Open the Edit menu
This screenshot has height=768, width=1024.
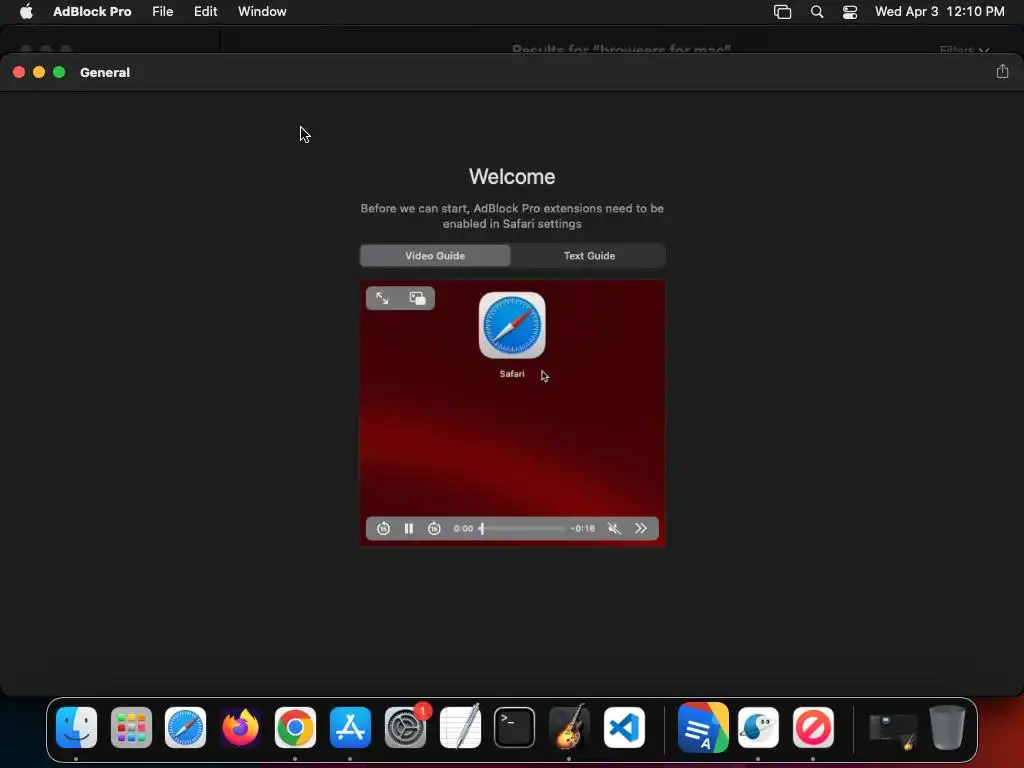coord(205,12)
